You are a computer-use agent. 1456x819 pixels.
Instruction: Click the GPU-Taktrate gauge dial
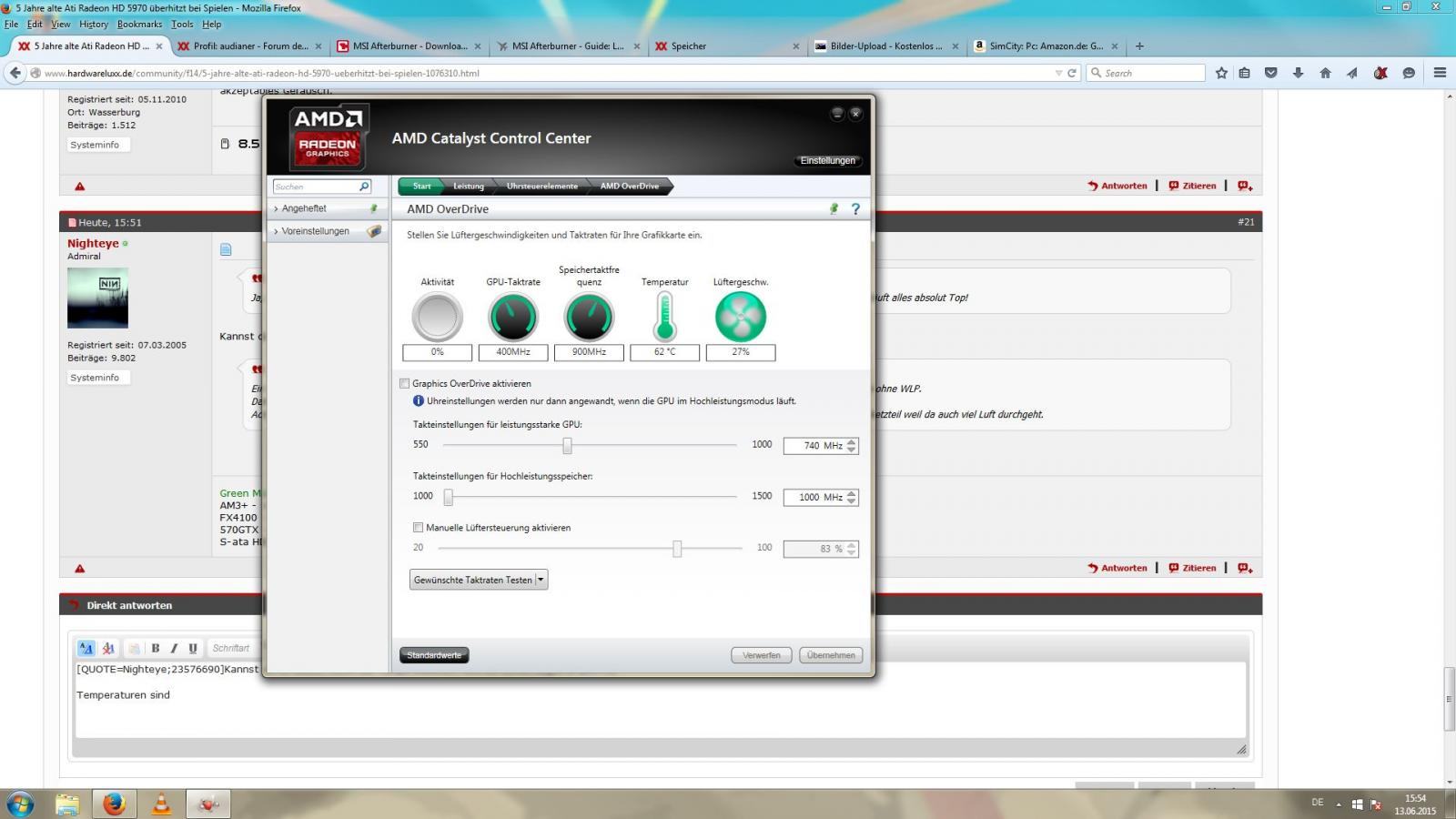[513, 317]
